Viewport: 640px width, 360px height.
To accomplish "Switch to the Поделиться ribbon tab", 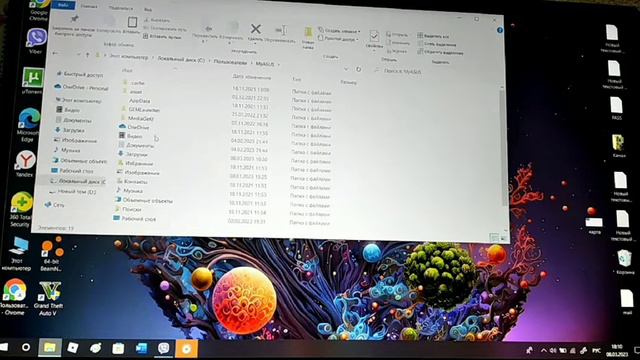I will (x=120, y=8).
